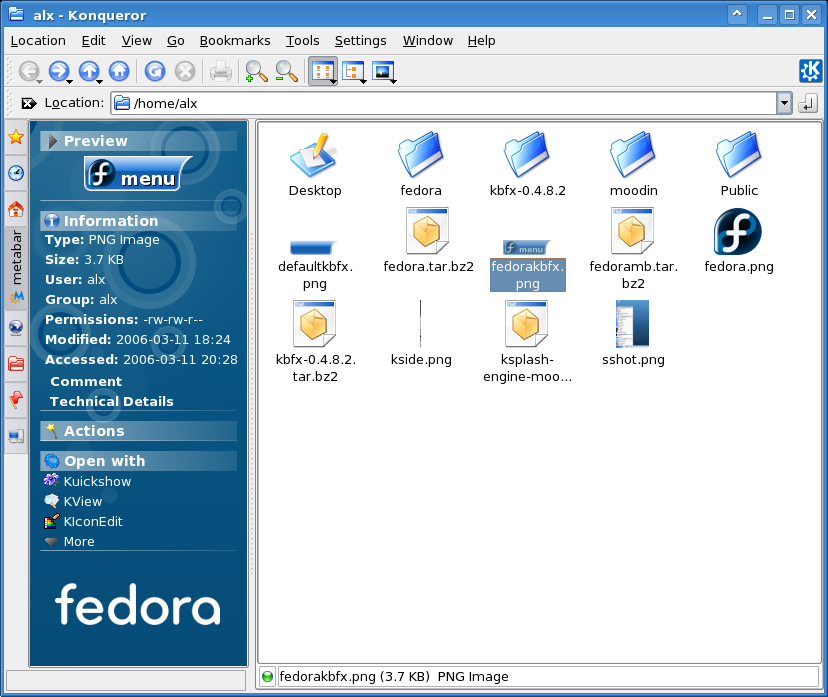Clear the location bar

point(29,103)
